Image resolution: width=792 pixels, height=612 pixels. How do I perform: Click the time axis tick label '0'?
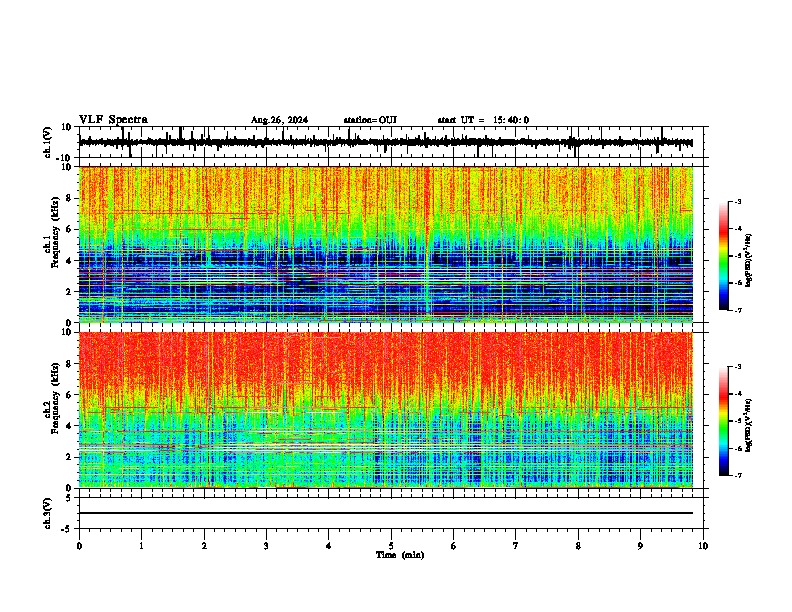79,546
